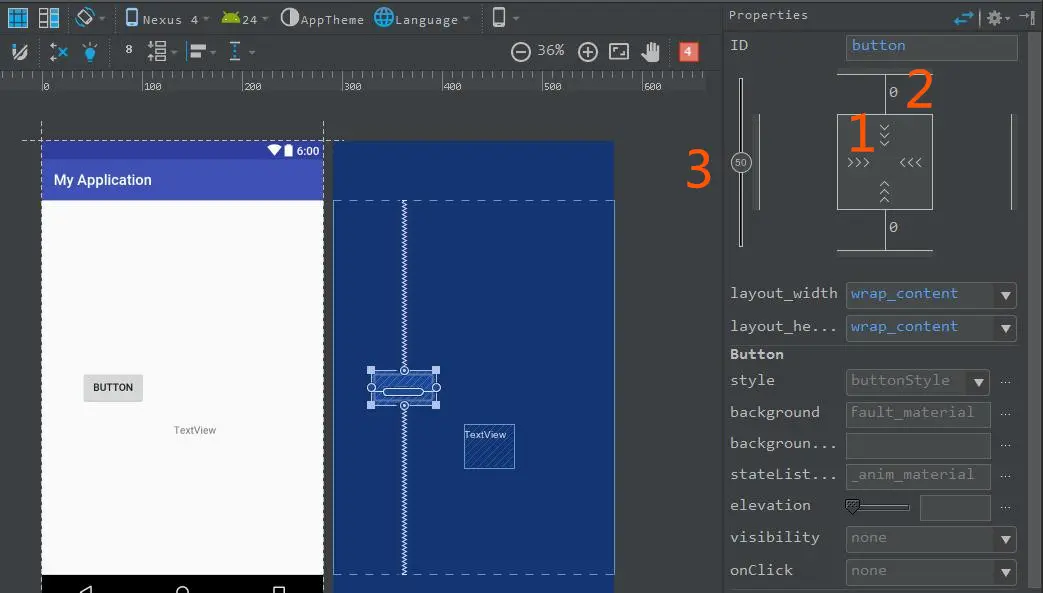Toggle the top inner chevrons in constraint widget
This screenshot has width=1043, height=593.
click(x=885, y=134)
